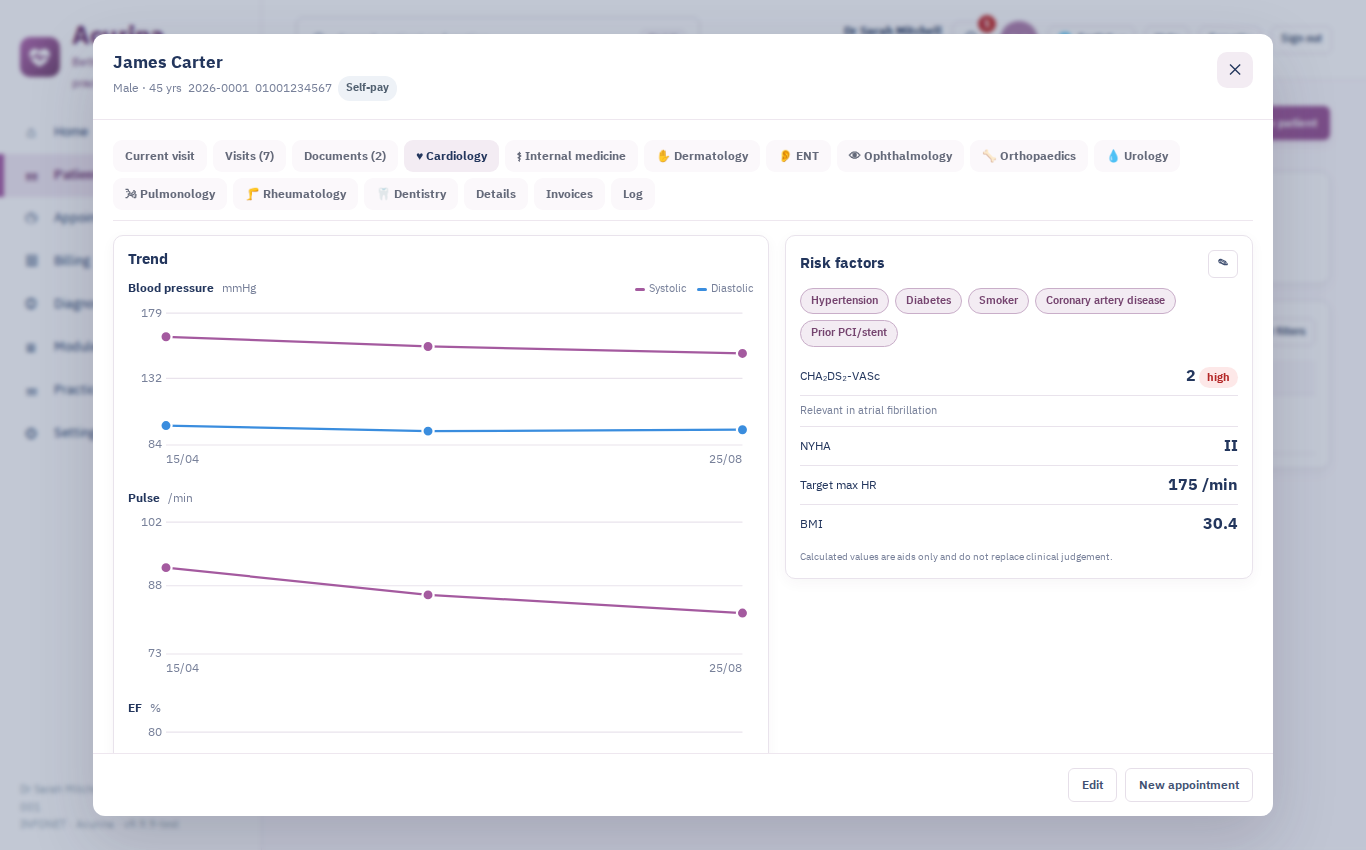
Task: Select the Orthopaedics tab
Action: (x=1029, y=156)
